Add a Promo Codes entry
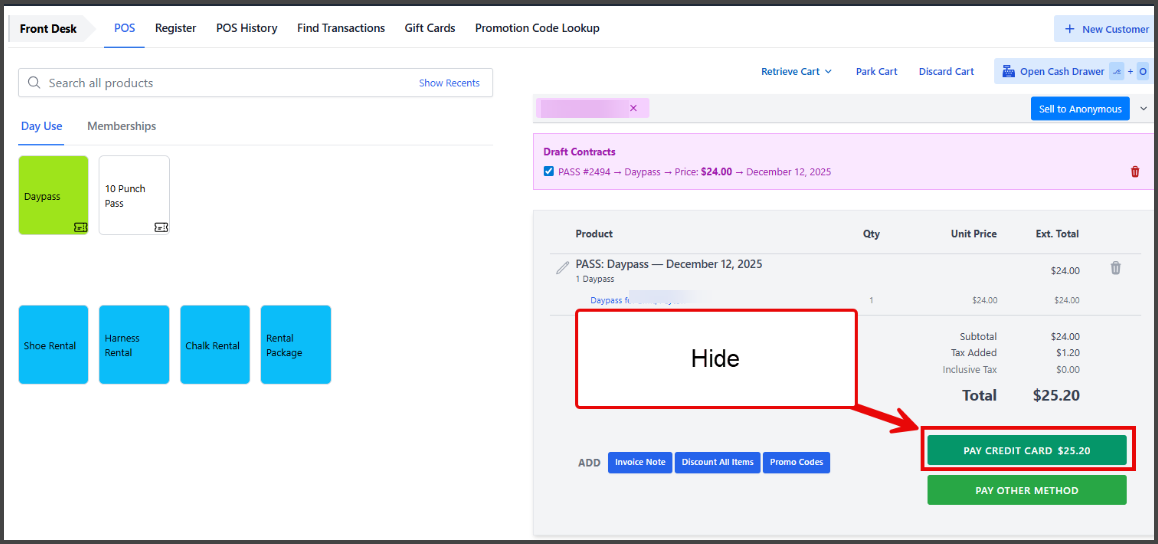This screenshot has height=544, width=1158. 796,462
